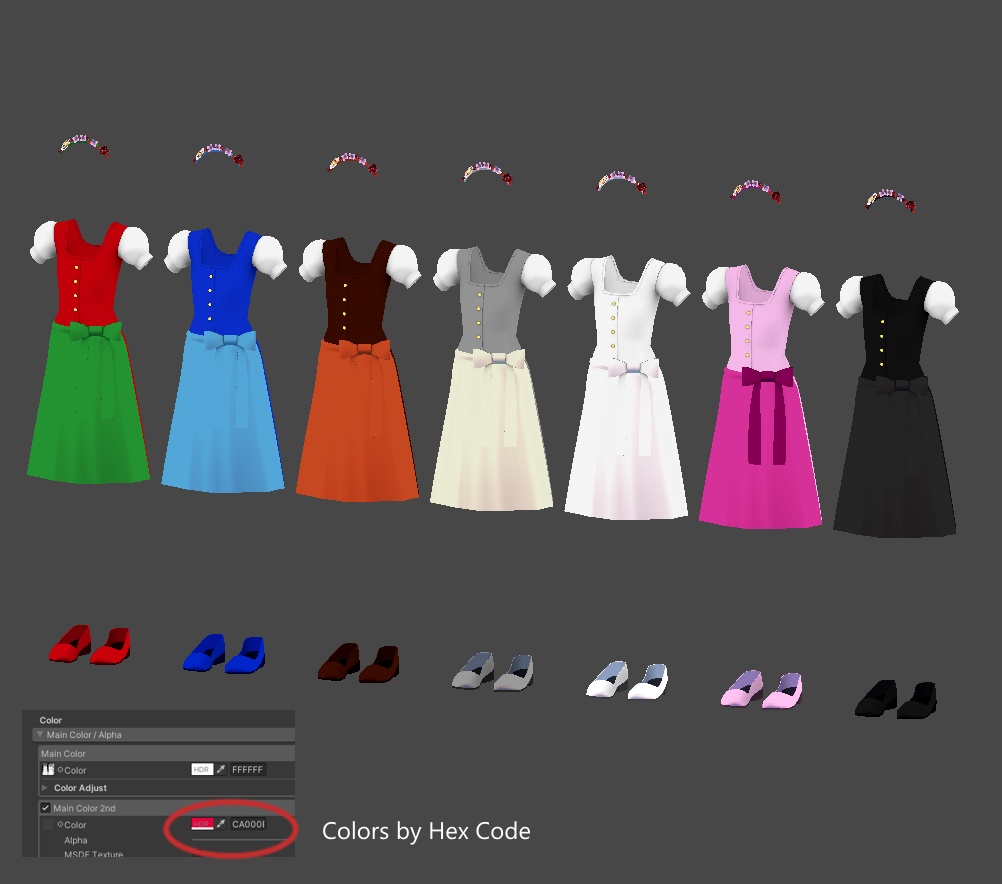The image size is (1002, 884).
Task: Edit the FFFFFF hex code field
Action: [247, 770]
